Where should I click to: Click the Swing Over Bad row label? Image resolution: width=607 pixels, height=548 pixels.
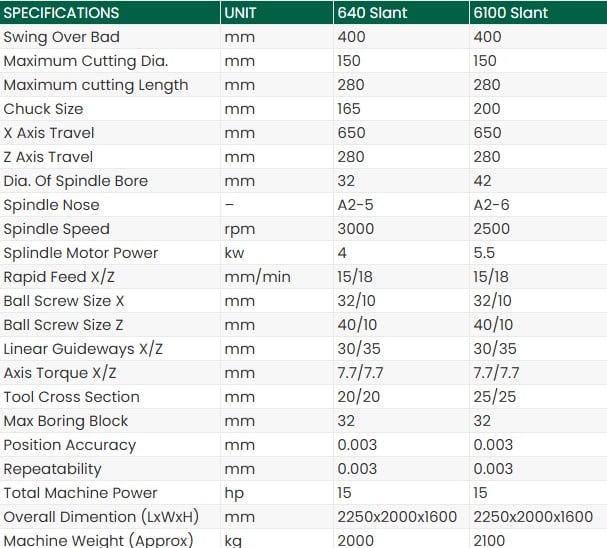[x=62, y=37]
